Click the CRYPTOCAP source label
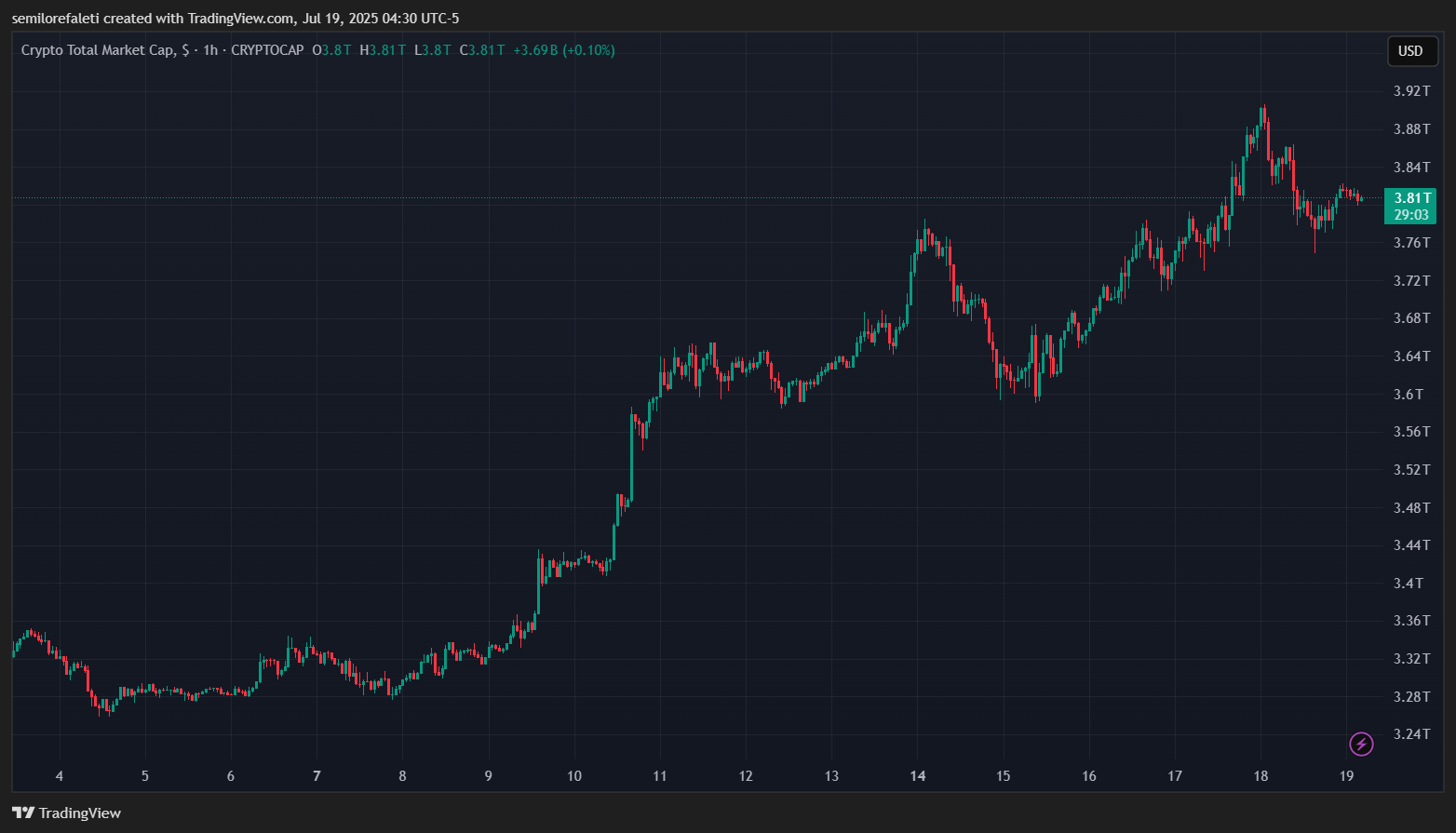The image size is (1456, 833). tap(267, 50)
